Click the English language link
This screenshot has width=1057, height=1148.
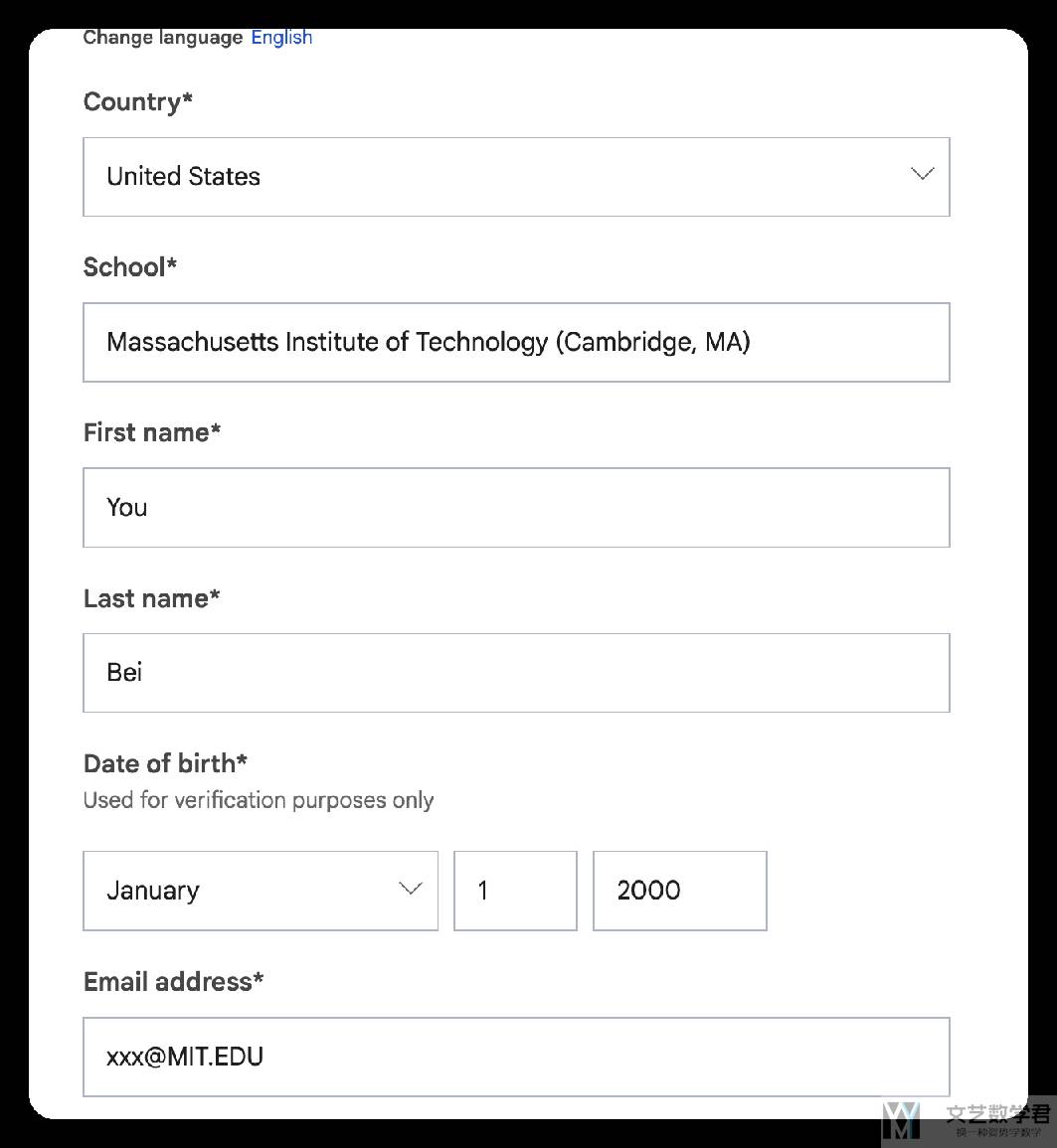281,38
